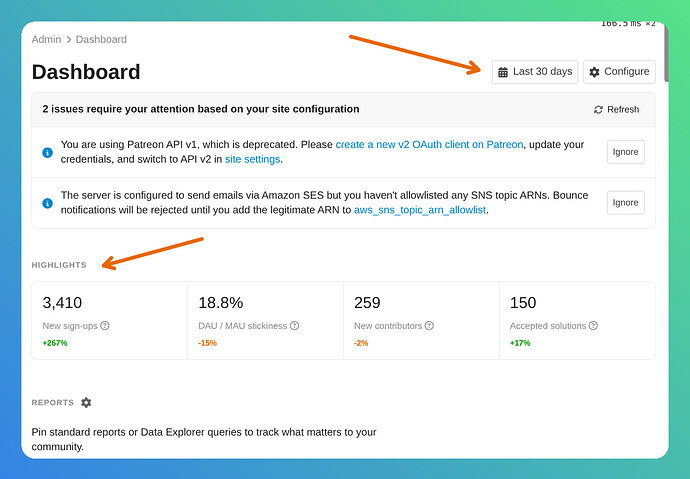
Task: Go to Admin in the breadcrumb
Action: tap(46, 40)
